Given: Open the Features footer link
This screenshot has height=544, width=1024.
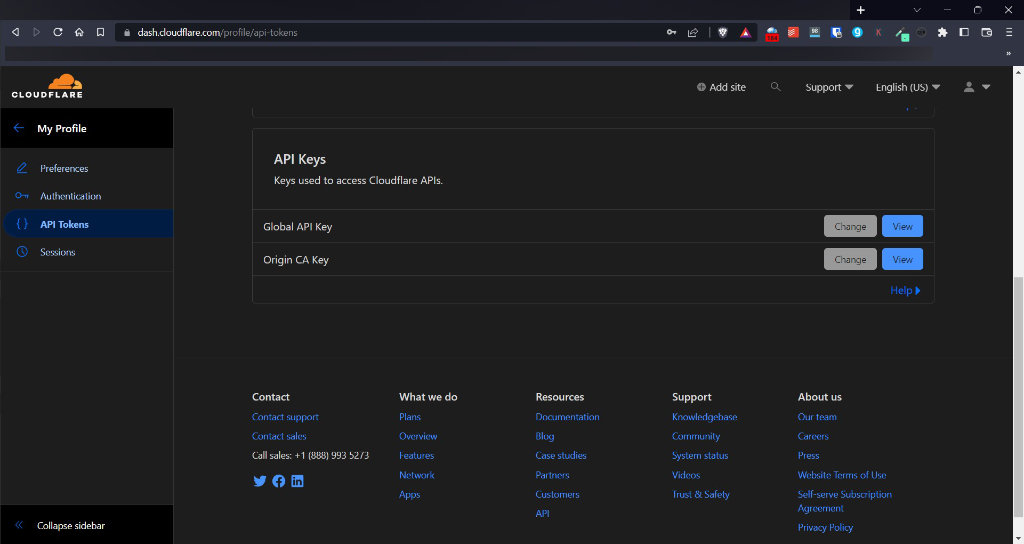Looking at the screenshot, I should pyautogui.click(x=417, y=455).
